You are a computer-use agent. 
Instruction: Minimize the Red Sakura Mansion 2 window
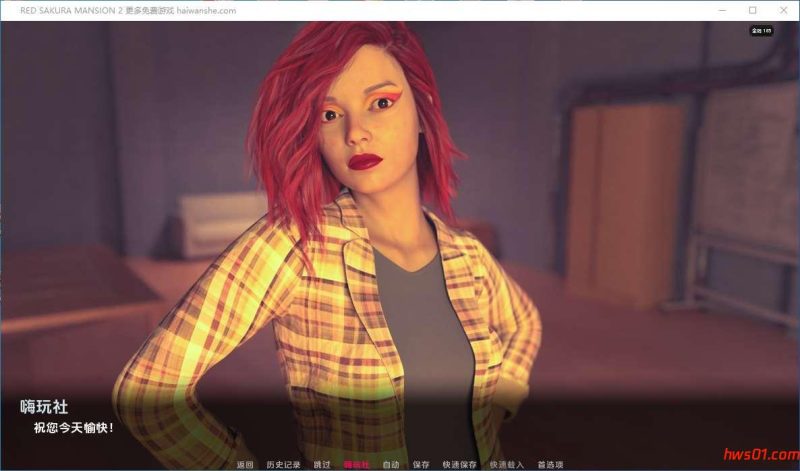pyautogui.click(x=722, y=10)
